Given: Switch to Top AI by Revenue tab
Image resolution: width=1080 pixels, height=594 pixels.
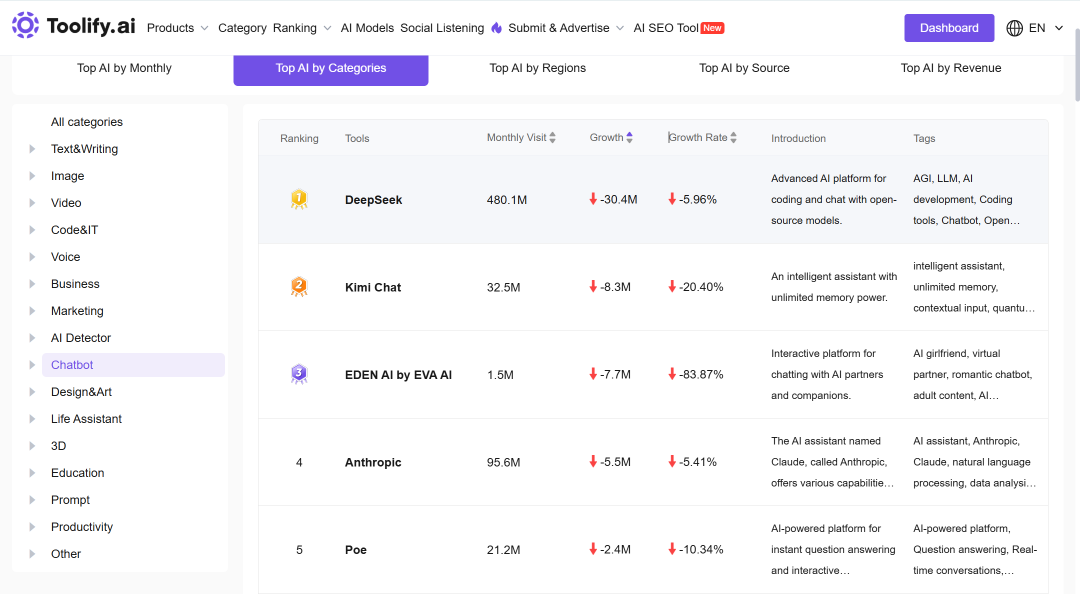Looking at the screenshot, I should point(951,68).
